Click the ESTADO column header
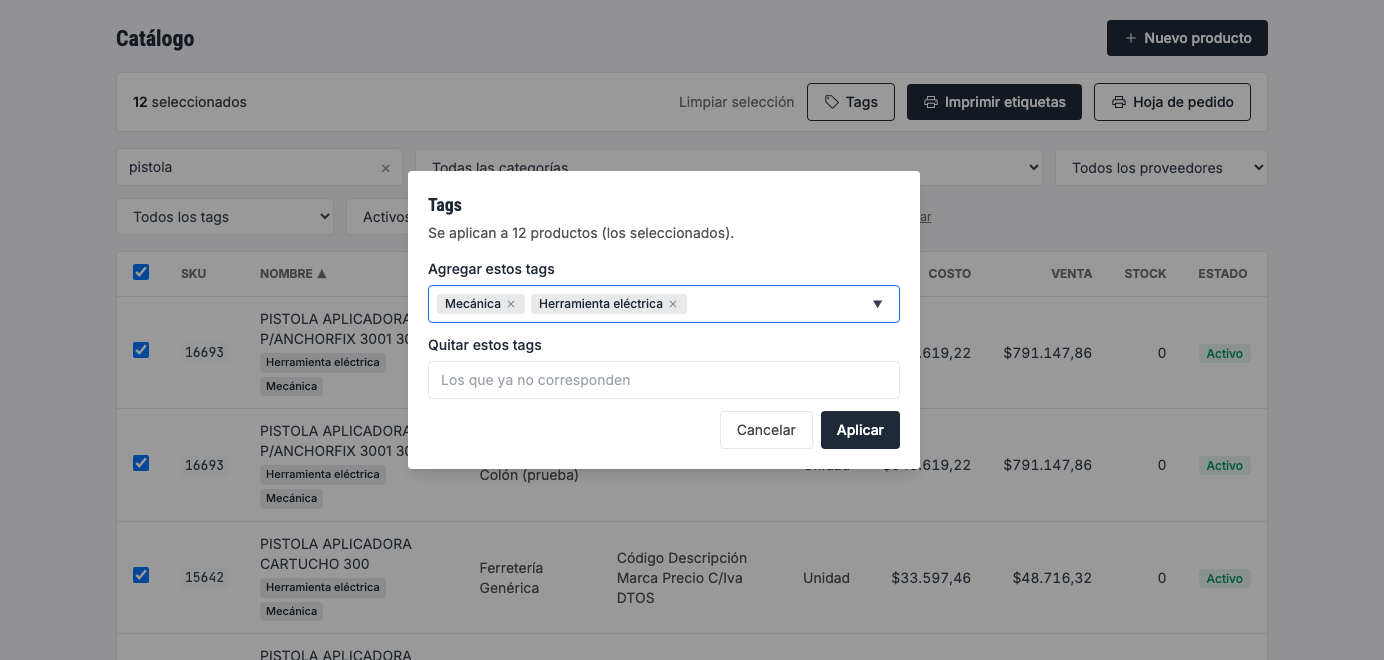The height and width of the screenshot is (660, 1384). [1223, 274]
